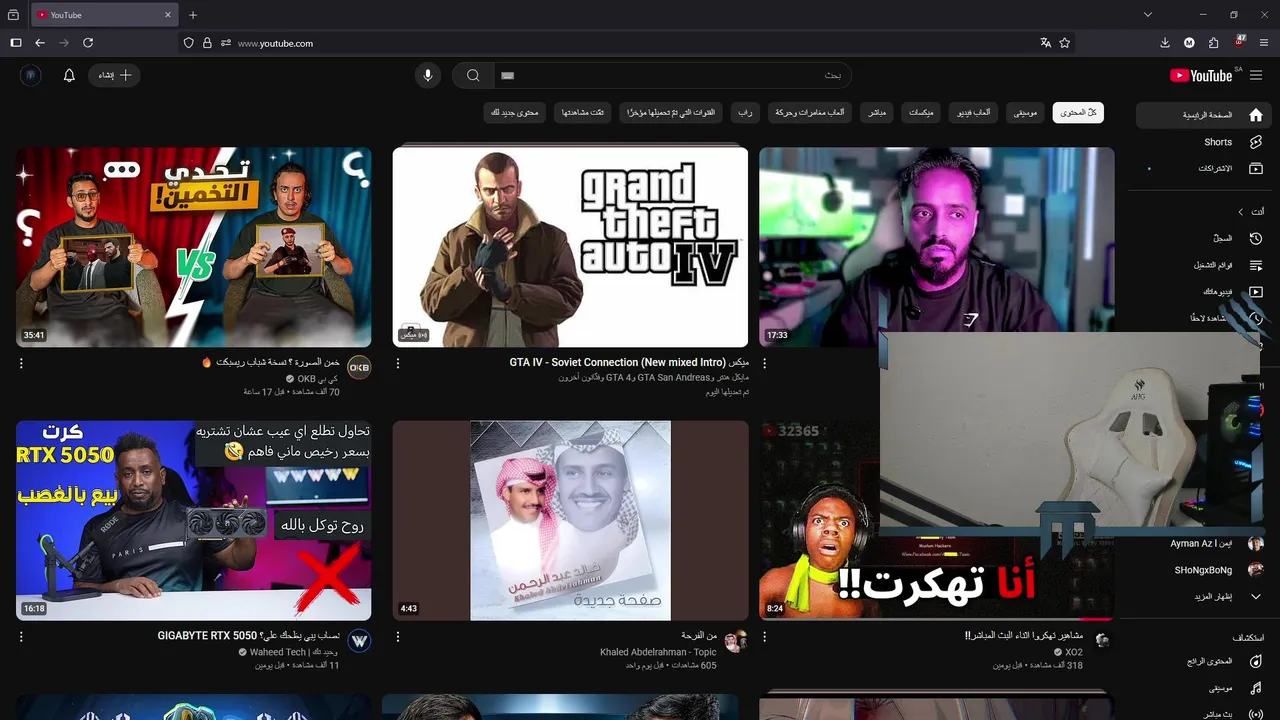Open Your videos (فيديوهاتك)
Viewport: 1280px width, 720px height.
click(1205, 292)
